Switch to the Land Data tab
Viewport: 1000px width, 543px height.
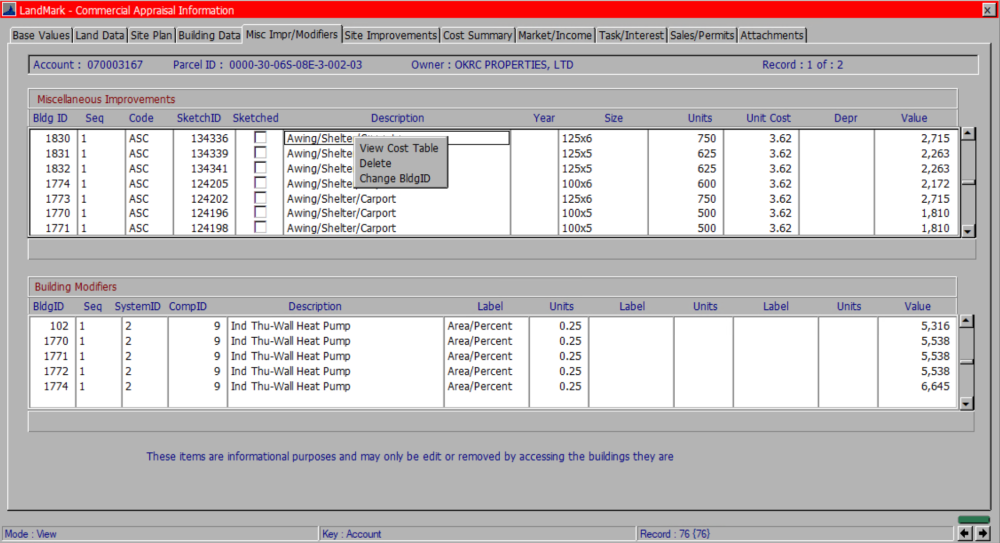coord(100,35)
